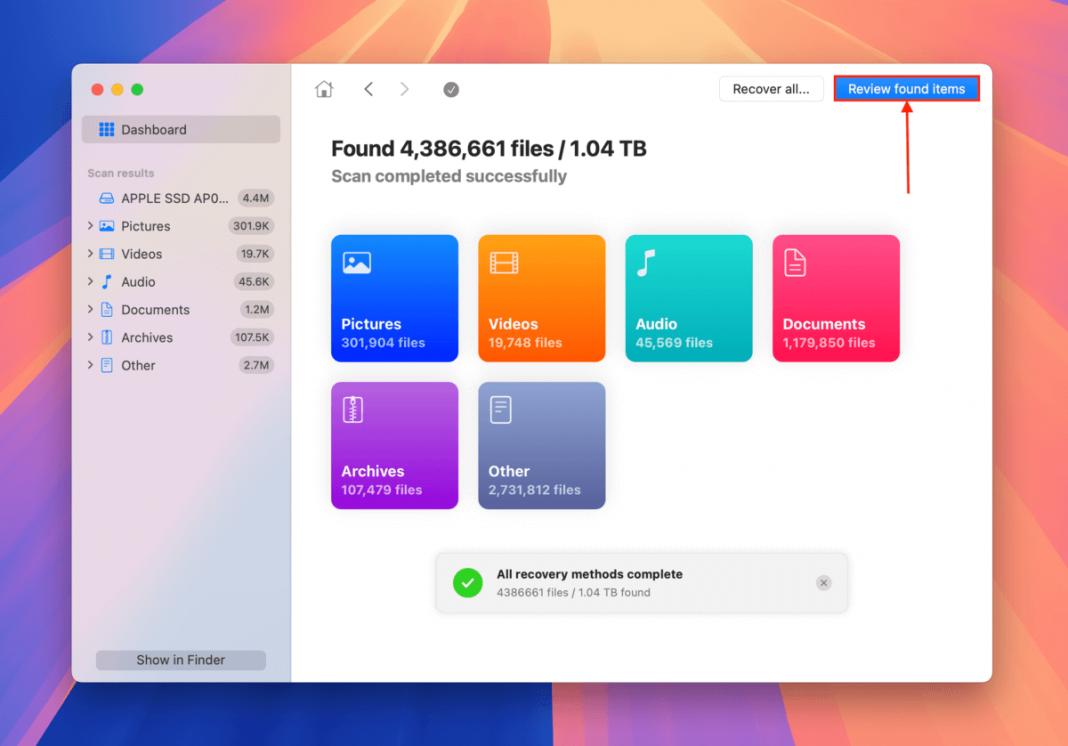Open the Pictures category tile
This screenshot has width=1068, height=746.
tap(394, 297)
